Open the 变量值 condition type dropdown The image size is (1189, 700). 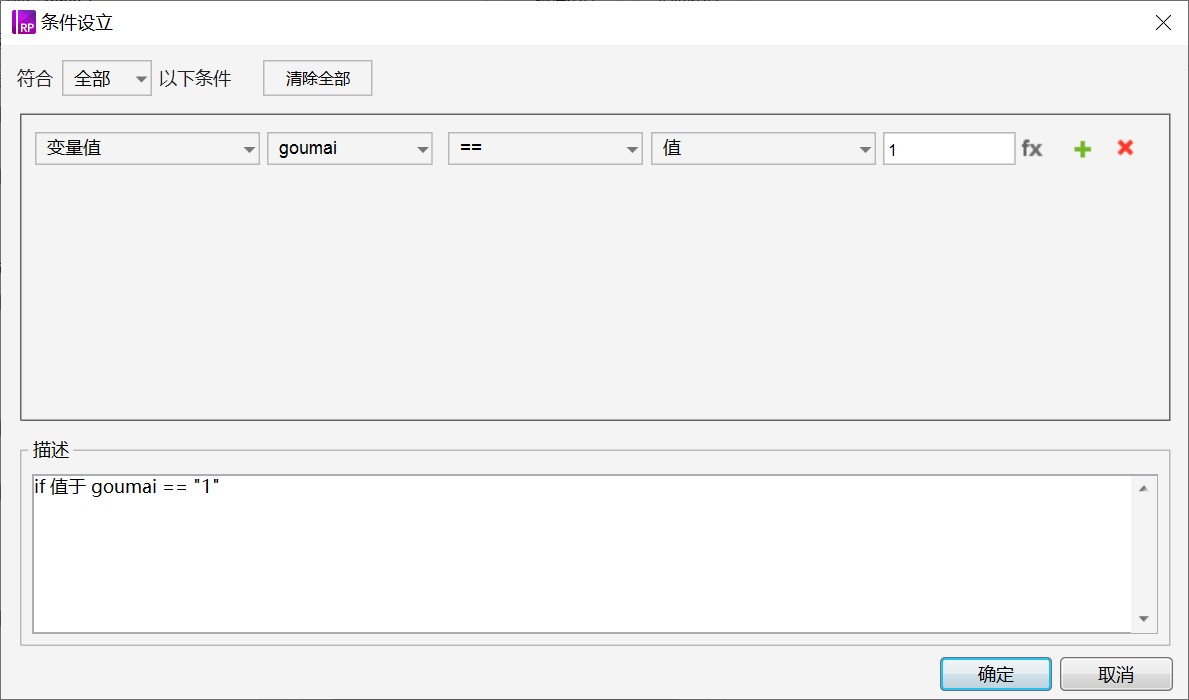click(147, 149)
